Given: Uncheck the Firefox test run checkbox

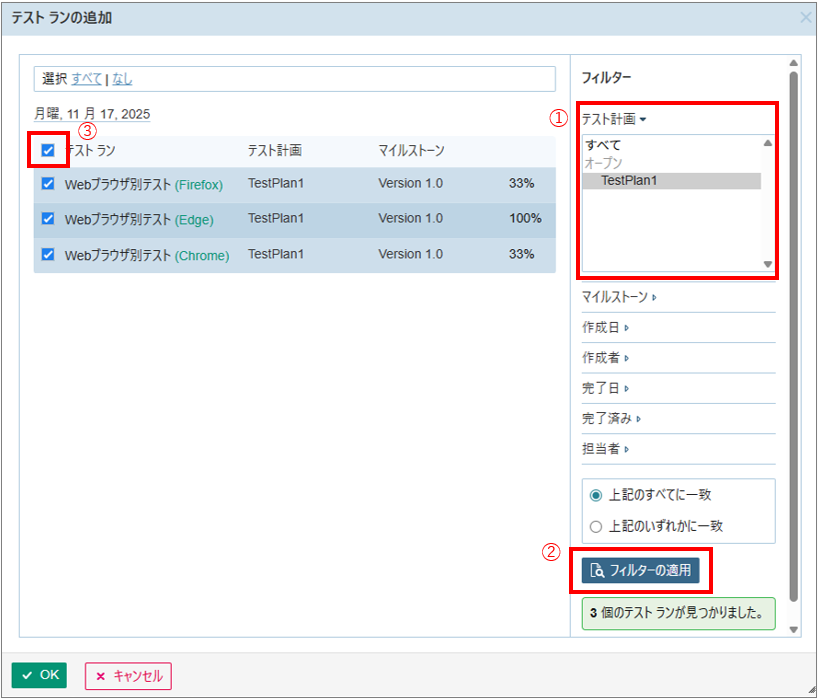Looking at the screenshot, I should pos(48,184).
